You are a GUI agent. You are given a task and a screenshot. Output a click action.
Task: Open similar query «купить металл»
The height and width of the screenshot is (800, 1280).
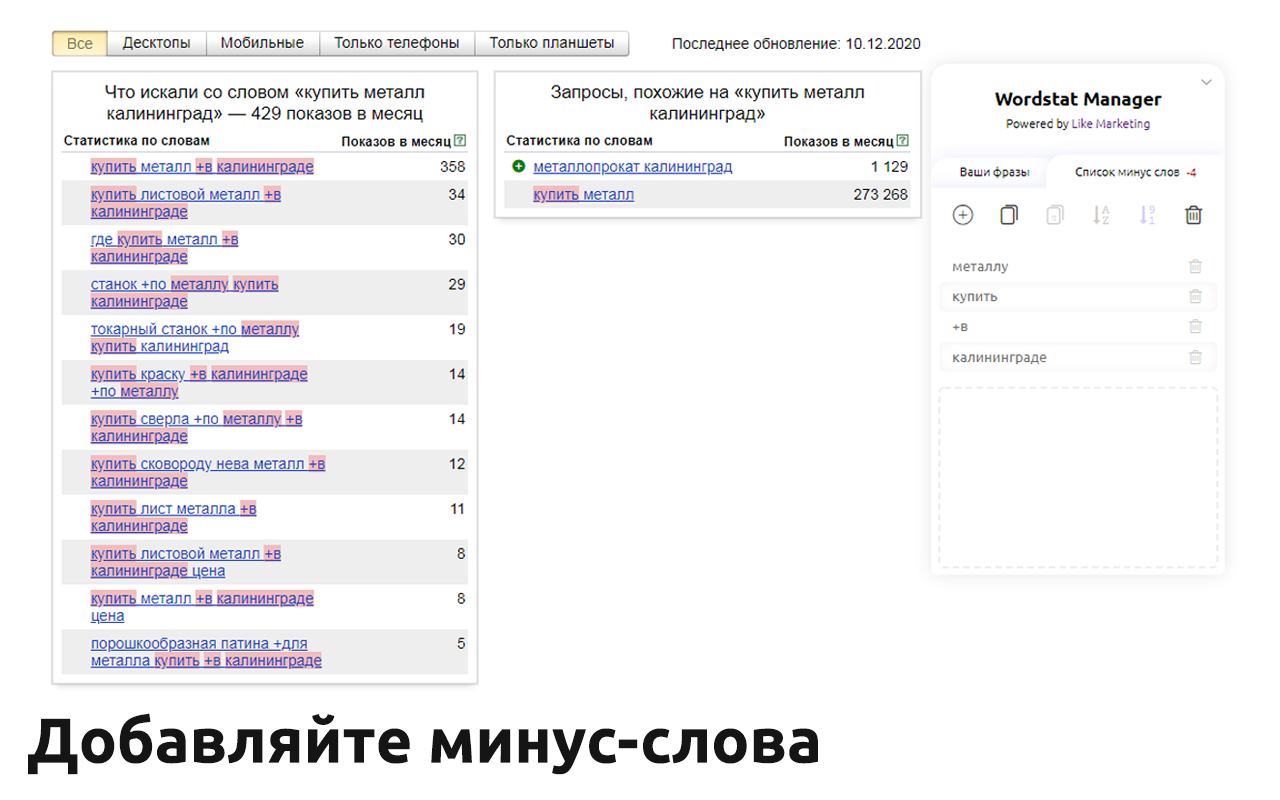point(584,195)
